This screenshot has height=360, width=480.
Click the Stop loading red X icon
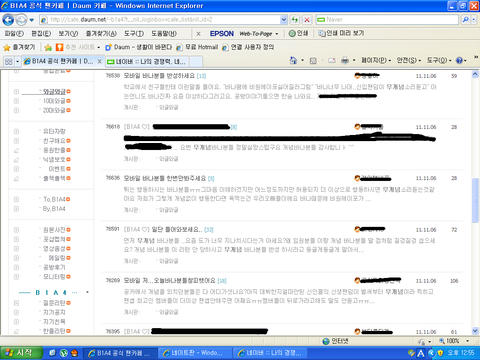pos(307,20)
